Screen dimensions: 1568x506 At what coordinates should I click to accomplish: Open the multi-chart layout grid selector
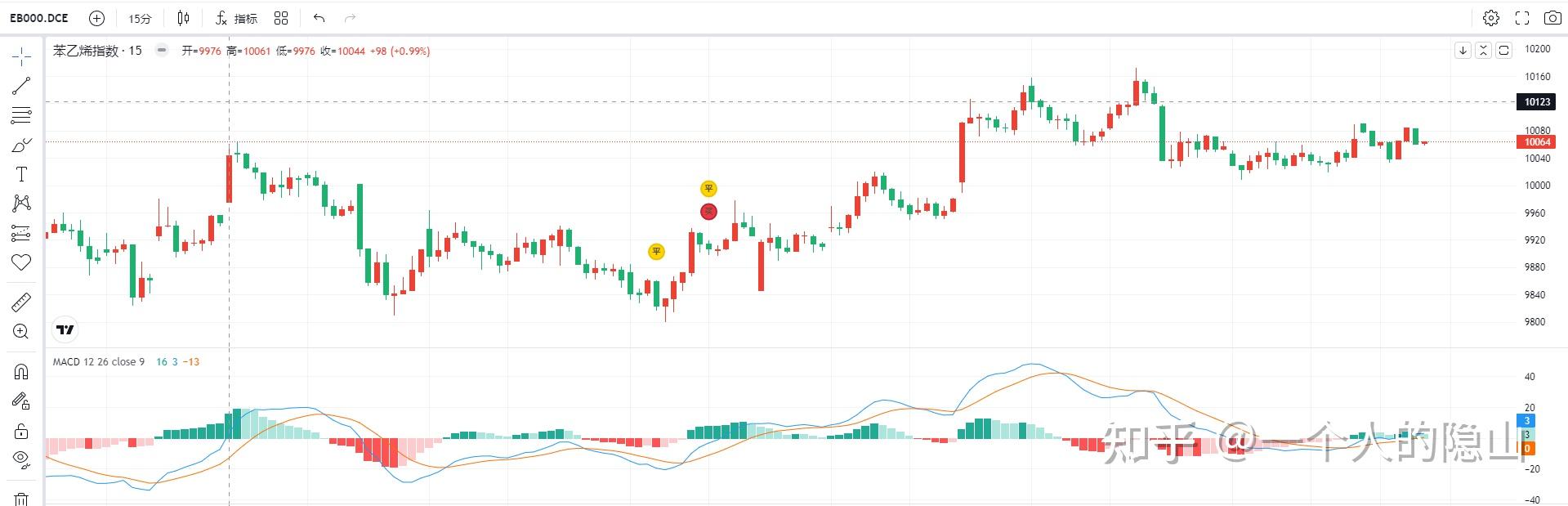(281, 17)
